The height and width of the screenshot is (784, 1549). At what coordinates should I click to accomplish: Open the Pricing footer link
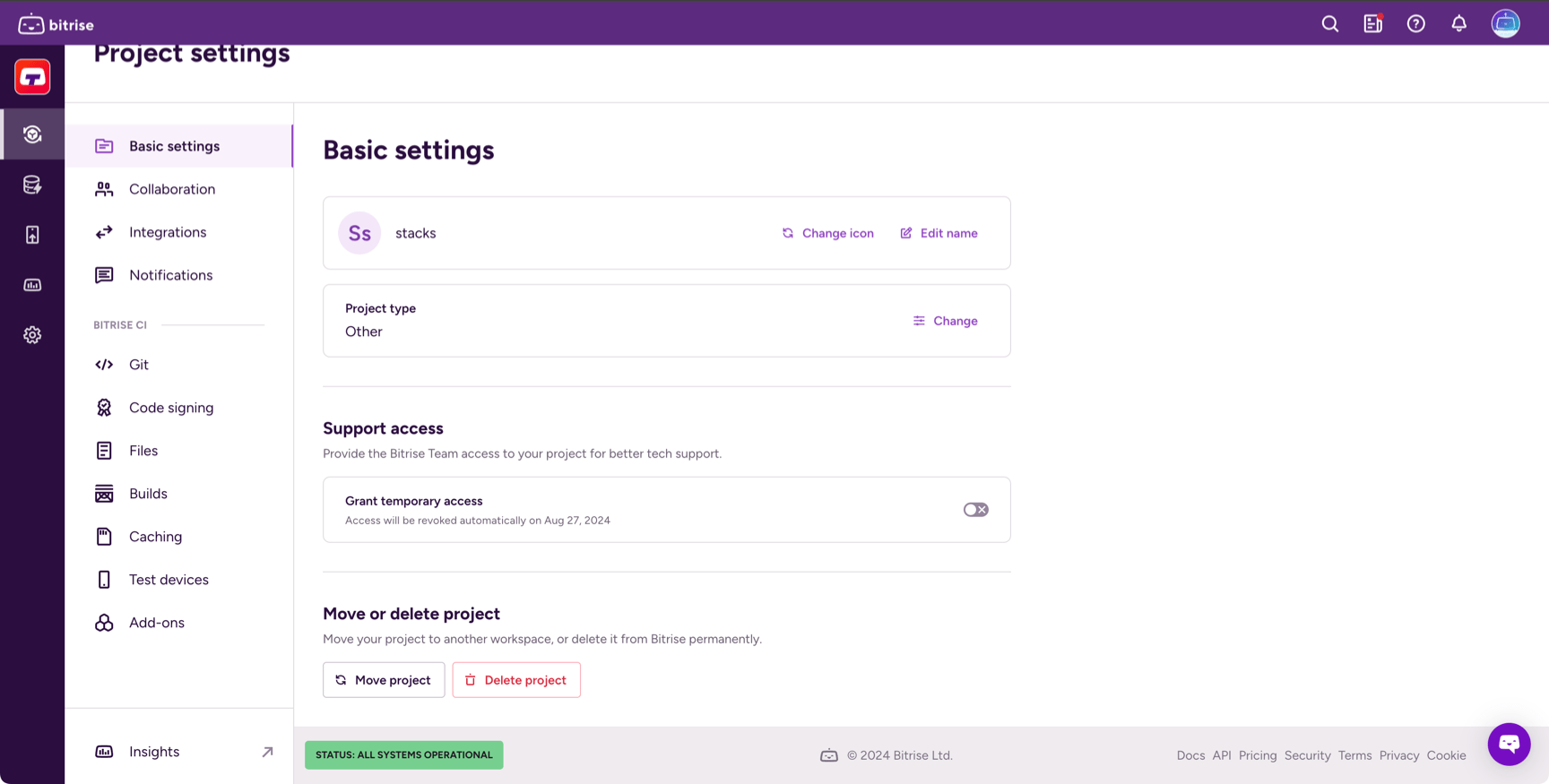1257,755
